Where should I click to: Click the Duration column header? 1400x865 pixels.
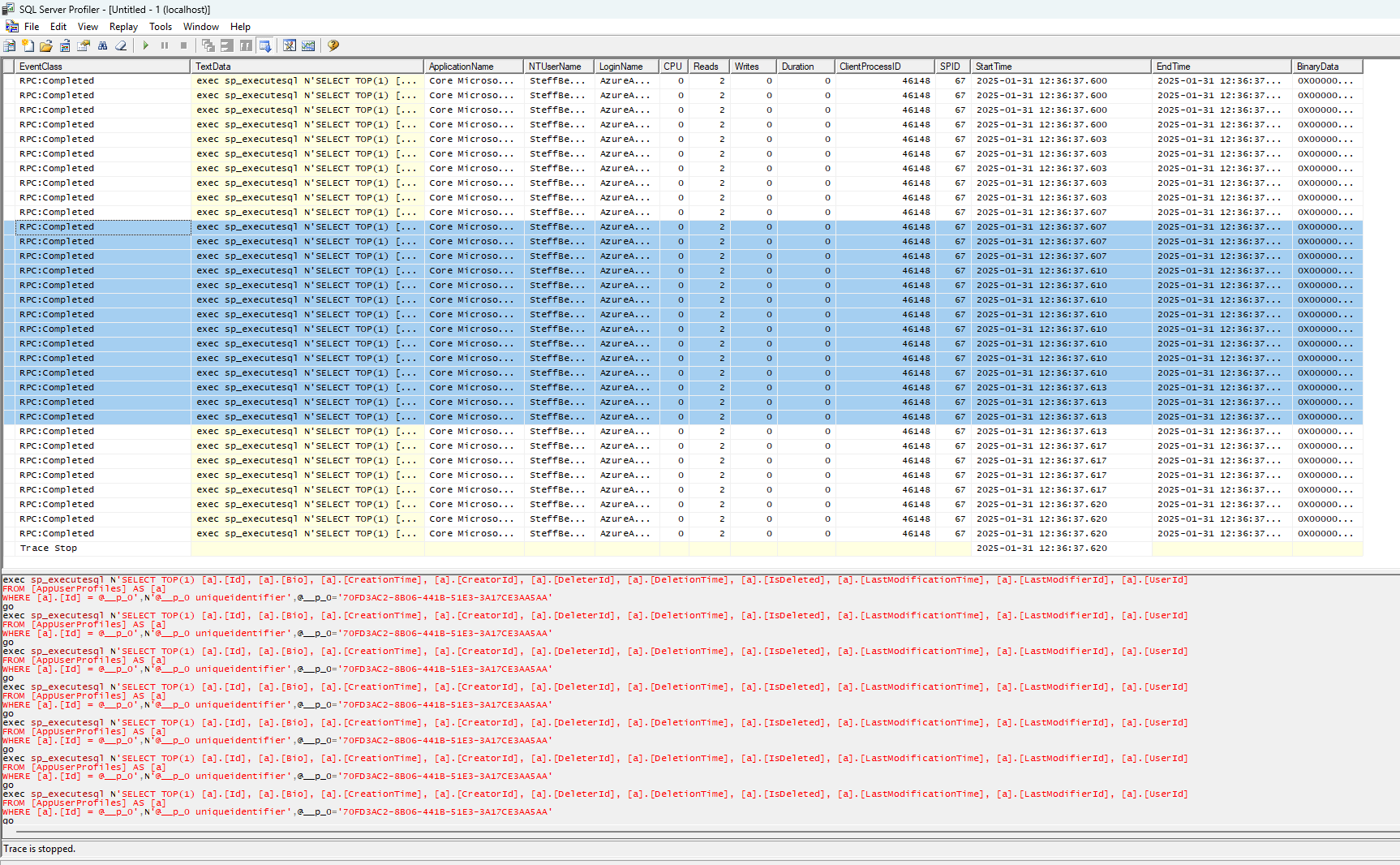tap(805, 67)
